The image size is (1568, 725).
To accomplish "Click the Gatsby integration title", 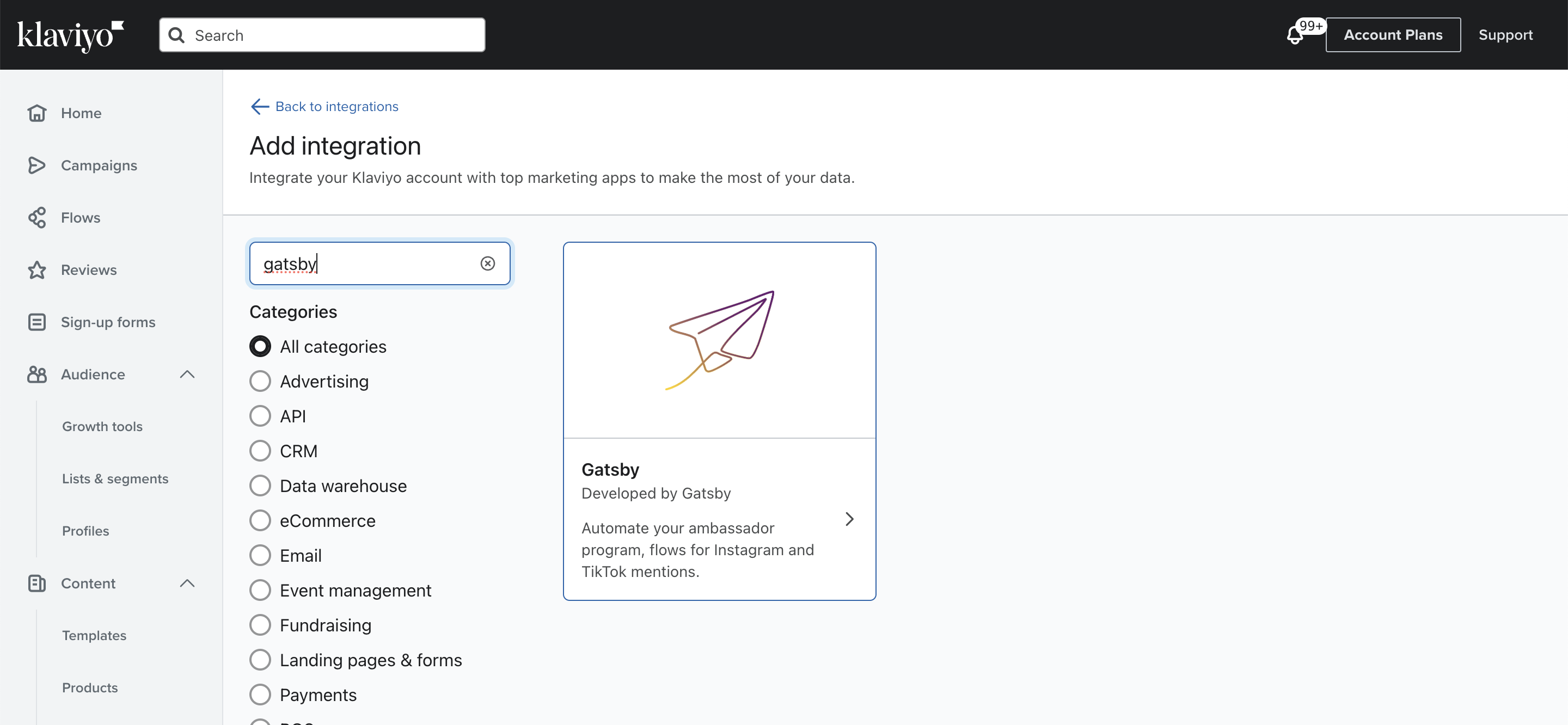I will tap(610, 470).
